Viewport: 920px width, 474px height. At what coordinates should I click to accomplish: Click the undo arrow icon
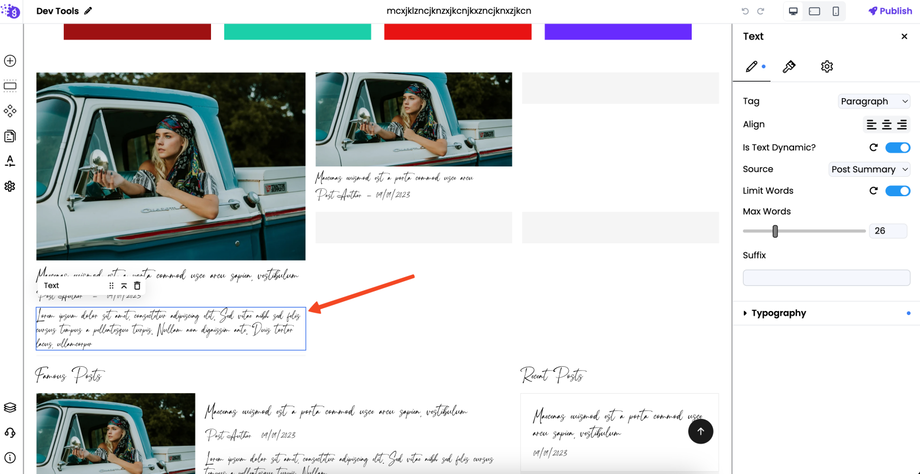746,11
